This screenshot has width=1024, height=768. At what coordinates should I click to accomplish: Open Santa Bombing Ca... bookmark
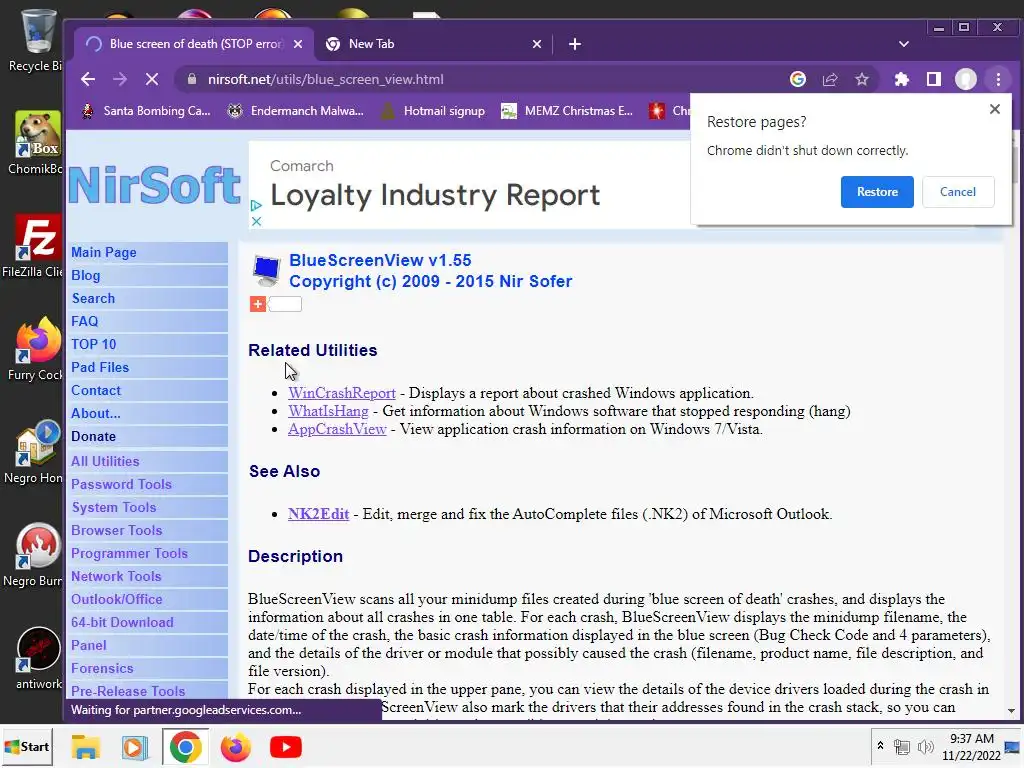[x=147, y=111]
